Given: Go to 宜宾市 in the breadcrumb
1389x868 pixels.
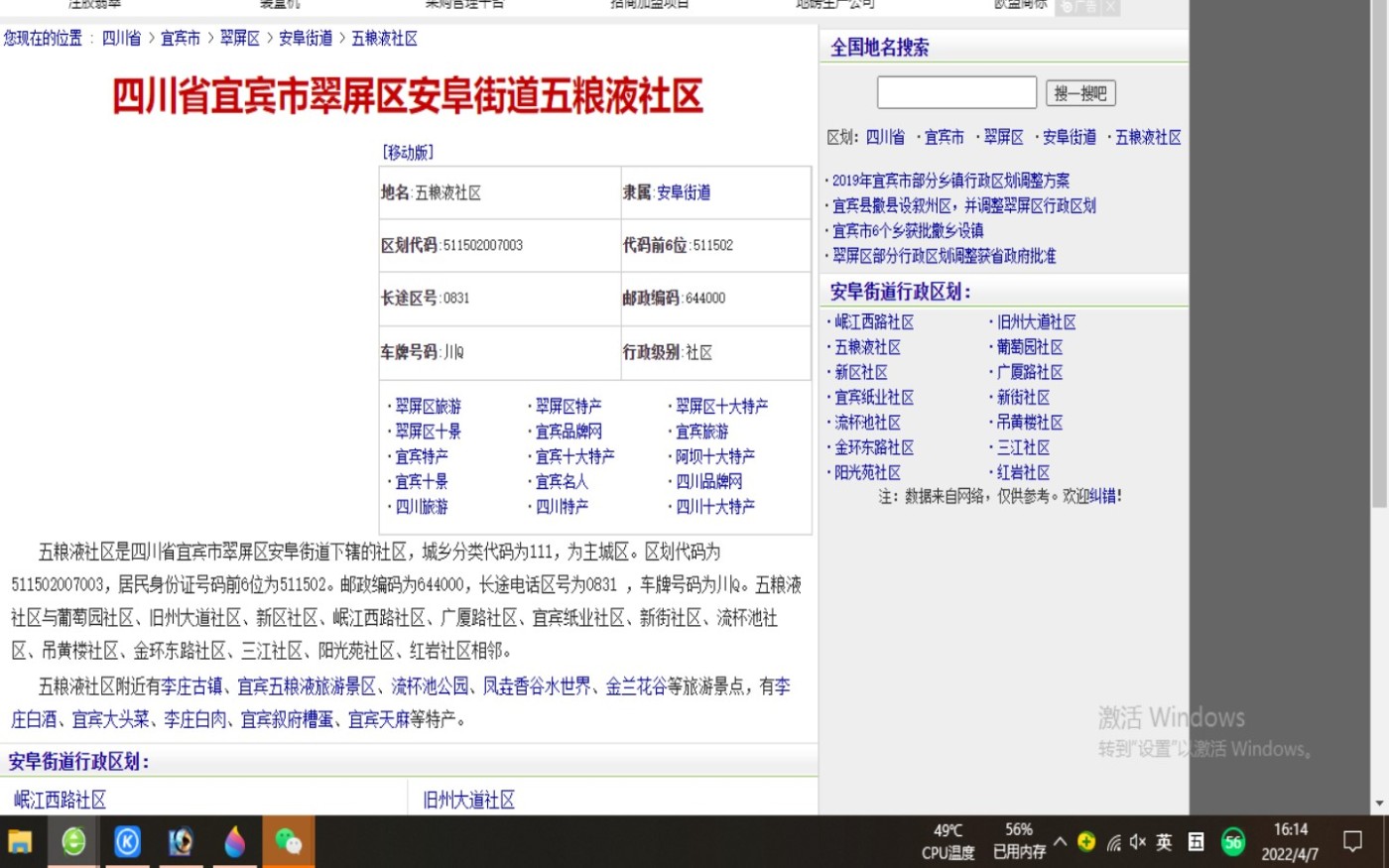Looking at the screenshot, I should click(x=181, y=38).
